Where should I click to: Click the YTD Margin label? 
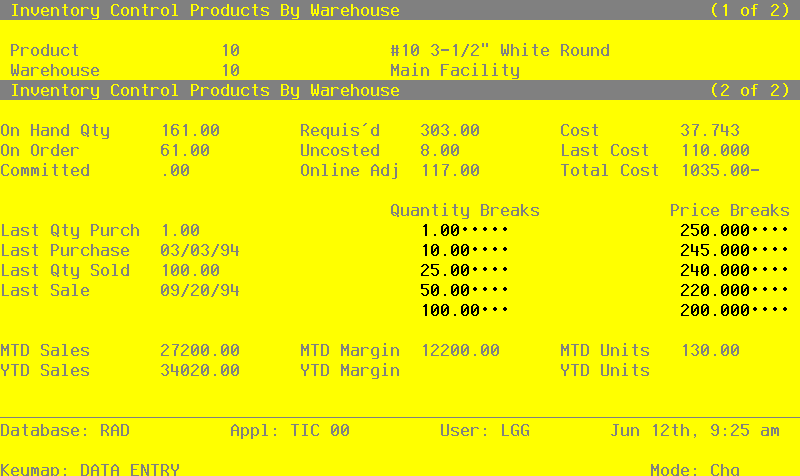[350, 370]
